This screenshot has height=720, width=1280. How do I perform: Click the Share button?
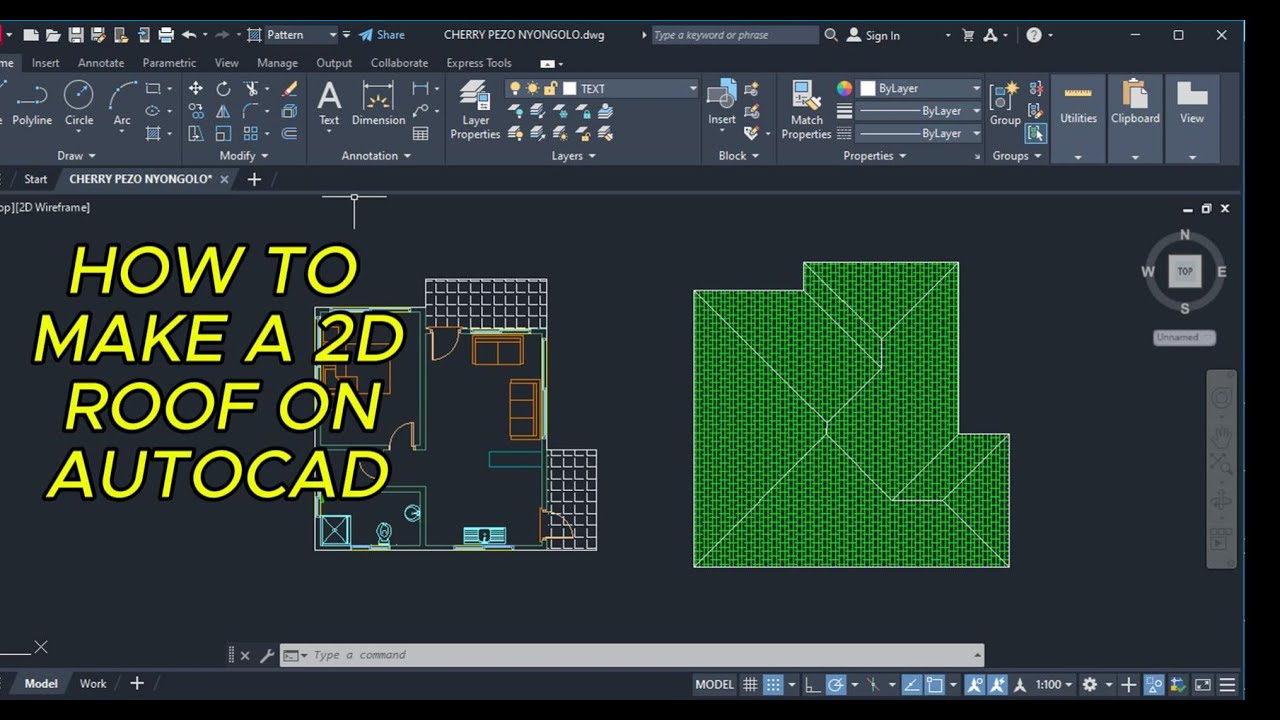point(382,35)
